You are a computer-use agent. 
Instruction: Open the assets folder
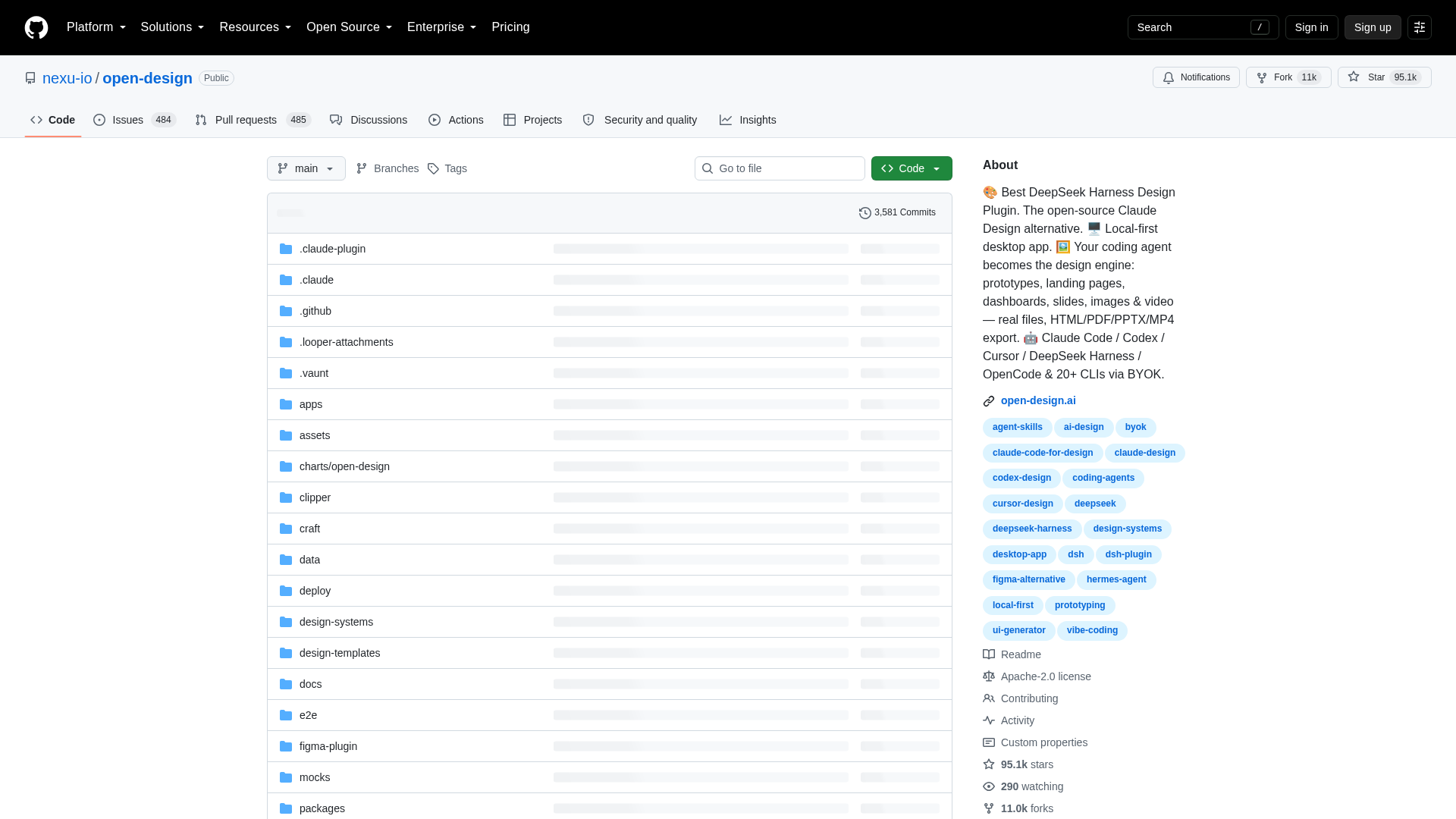pos(315,435)
